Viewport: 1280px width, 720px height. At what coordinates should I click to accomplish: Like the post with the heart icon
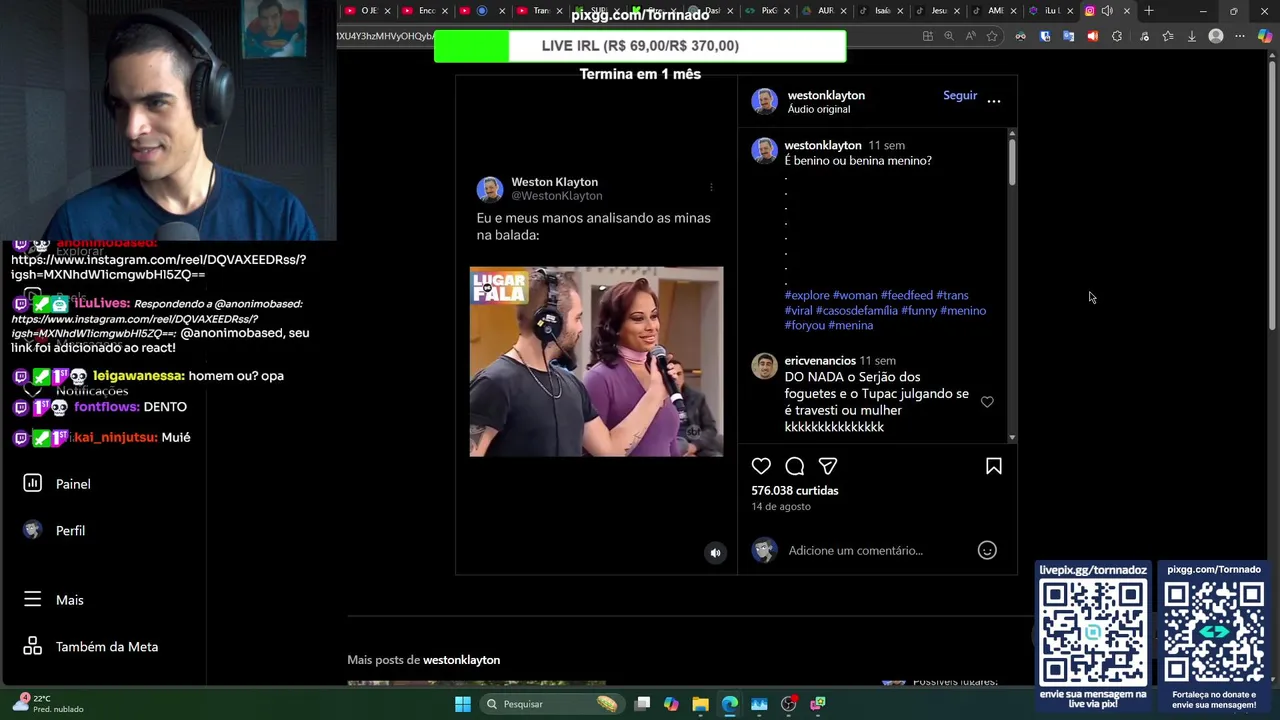click(x=761, y=466)
